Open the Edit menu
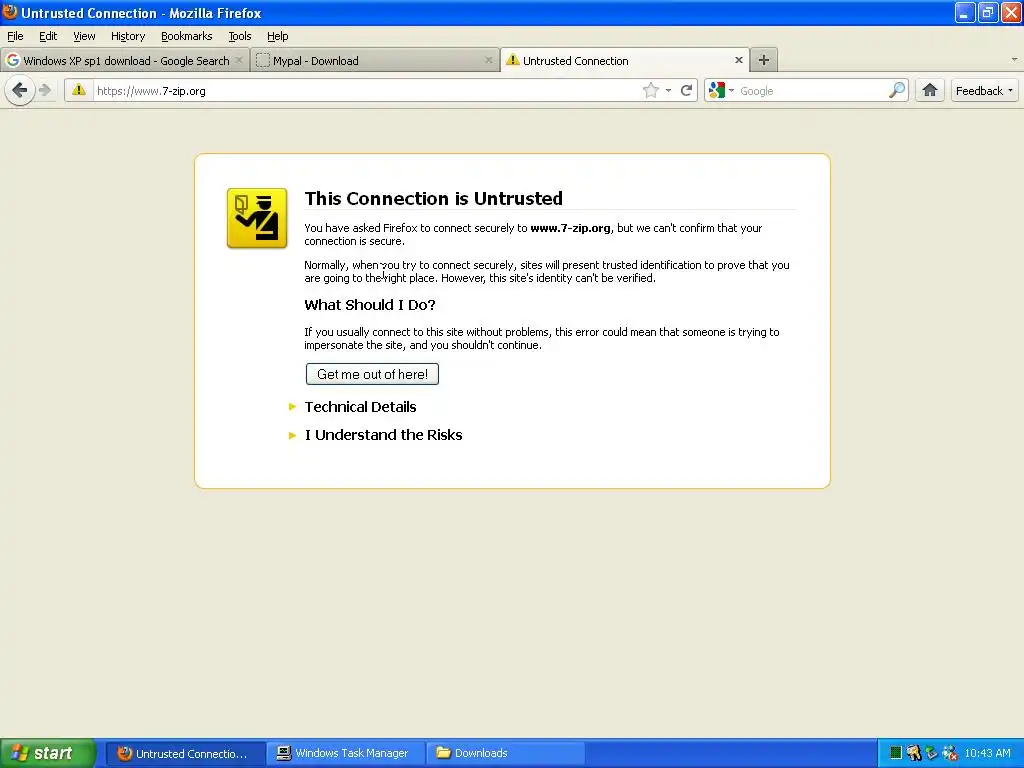The image size is (1024, 768). [48, 36]
